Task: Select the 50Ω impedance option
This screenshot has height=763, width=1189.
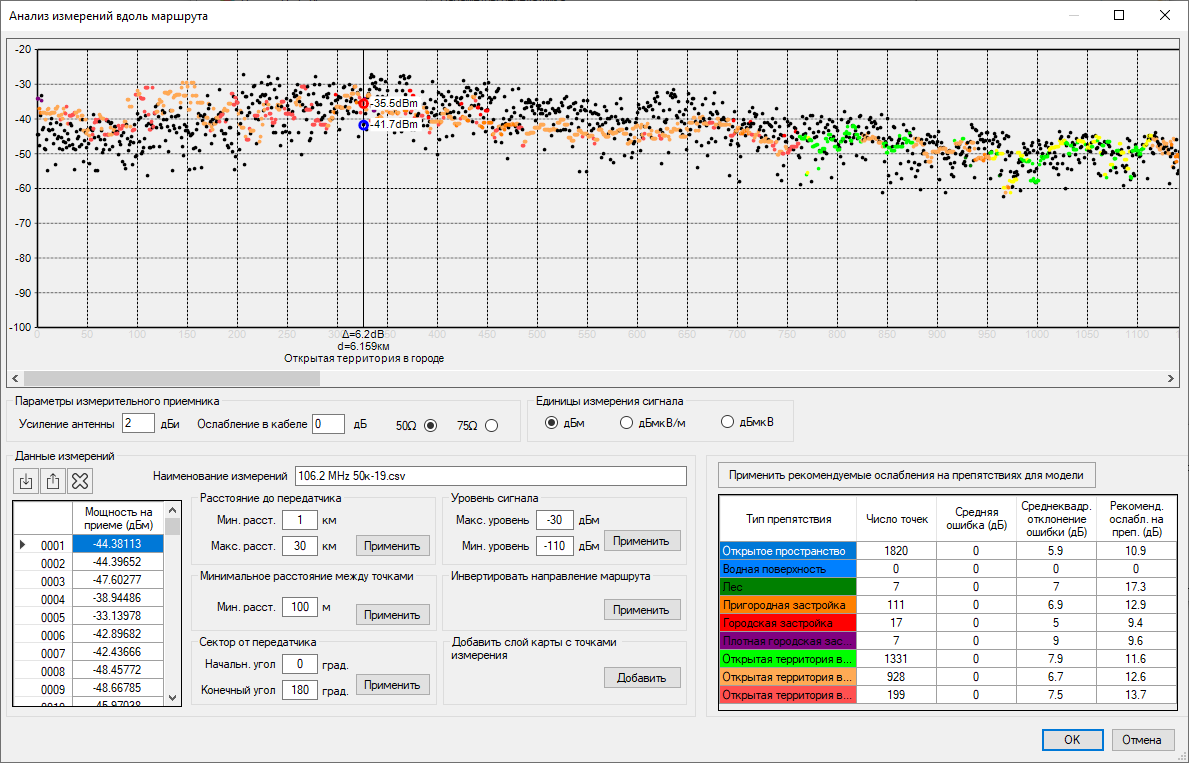Action: 431,425
